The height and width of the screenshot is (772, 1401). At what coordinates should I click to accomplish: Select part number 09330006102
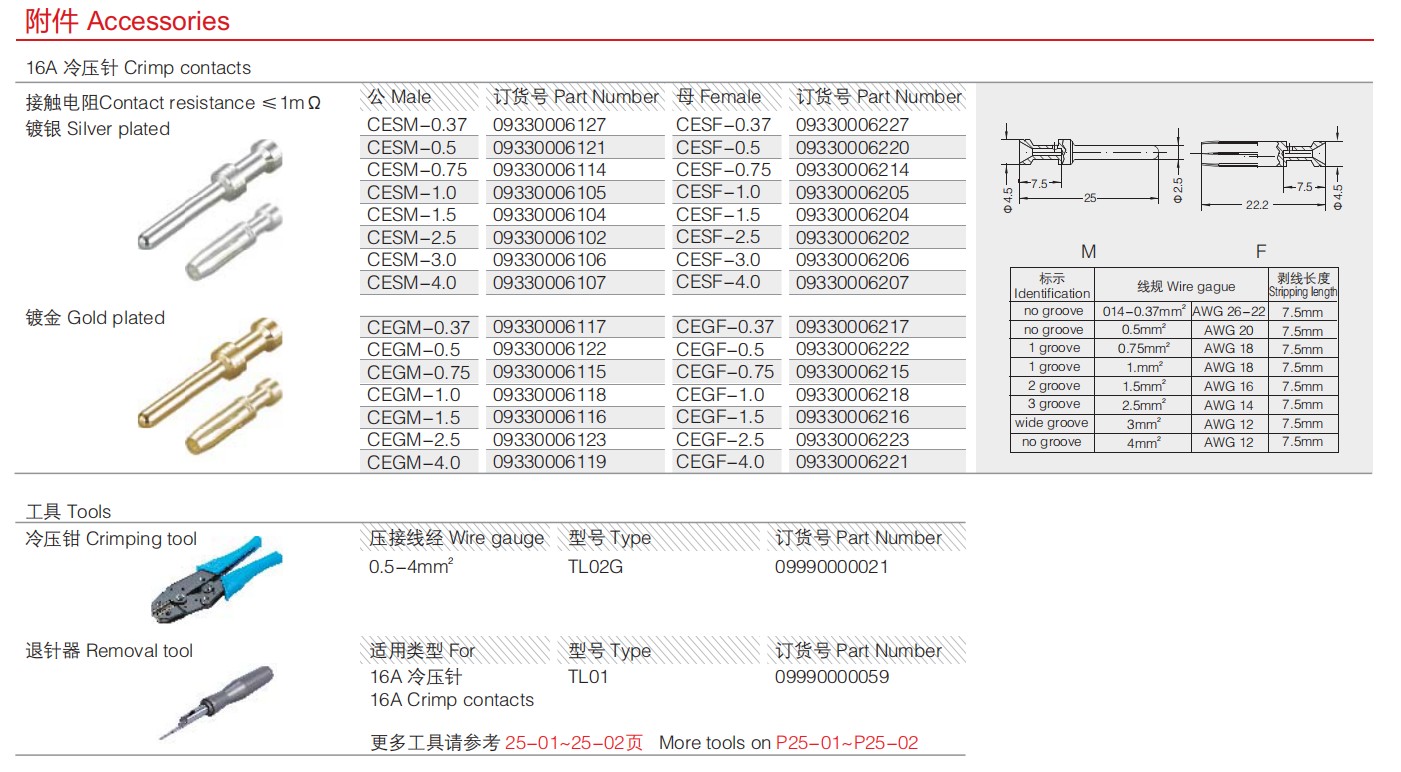[549, 238]
